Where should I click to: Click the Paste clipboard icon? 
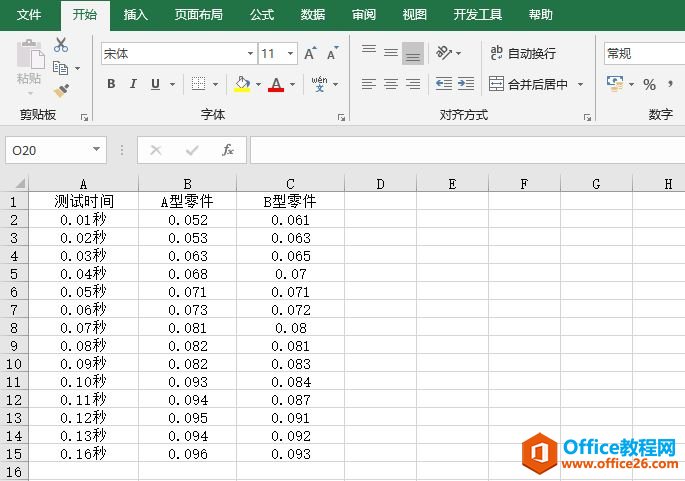30,55
